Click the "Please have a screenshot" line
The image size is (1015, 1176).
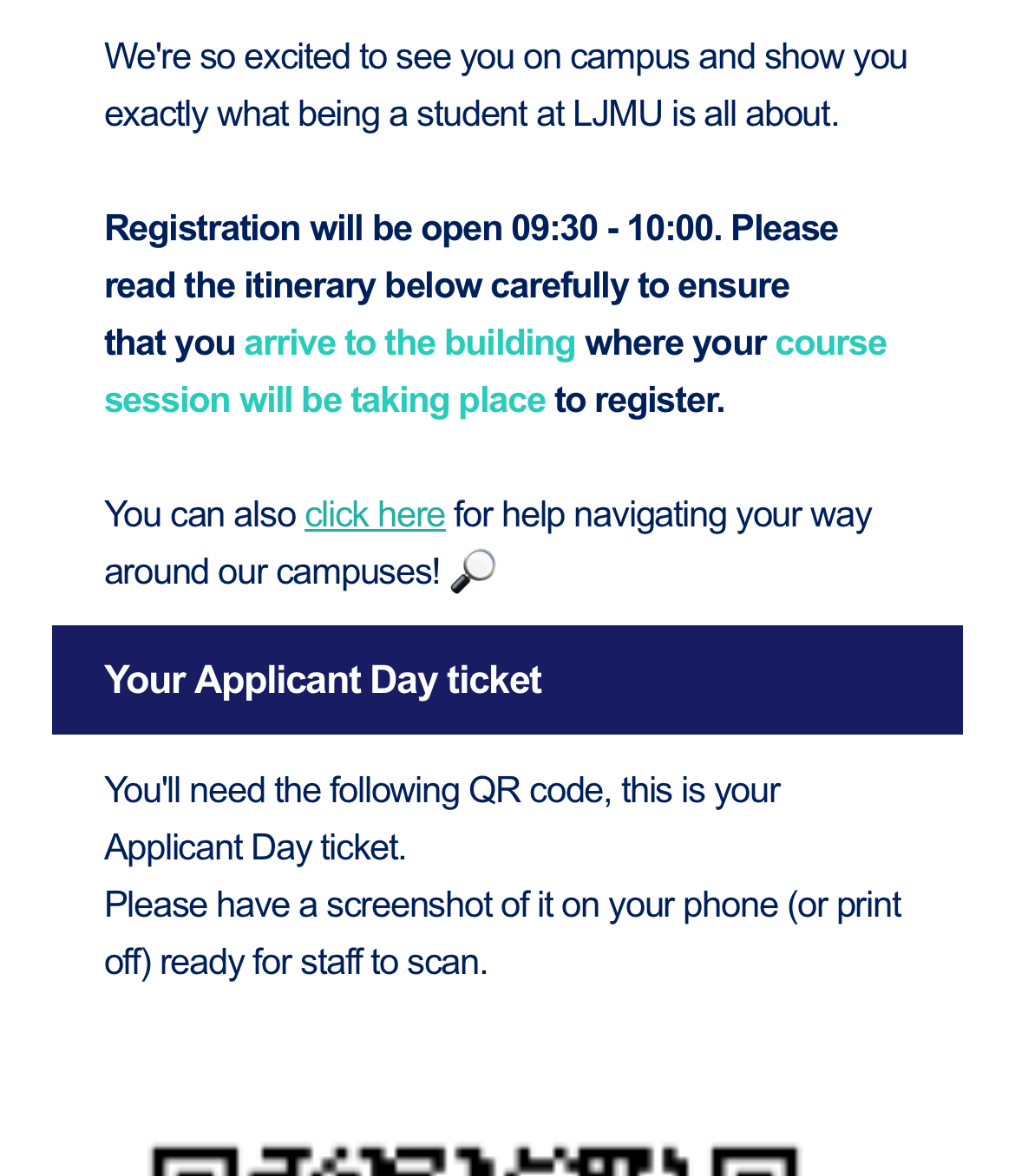click(x=502, y=905)
